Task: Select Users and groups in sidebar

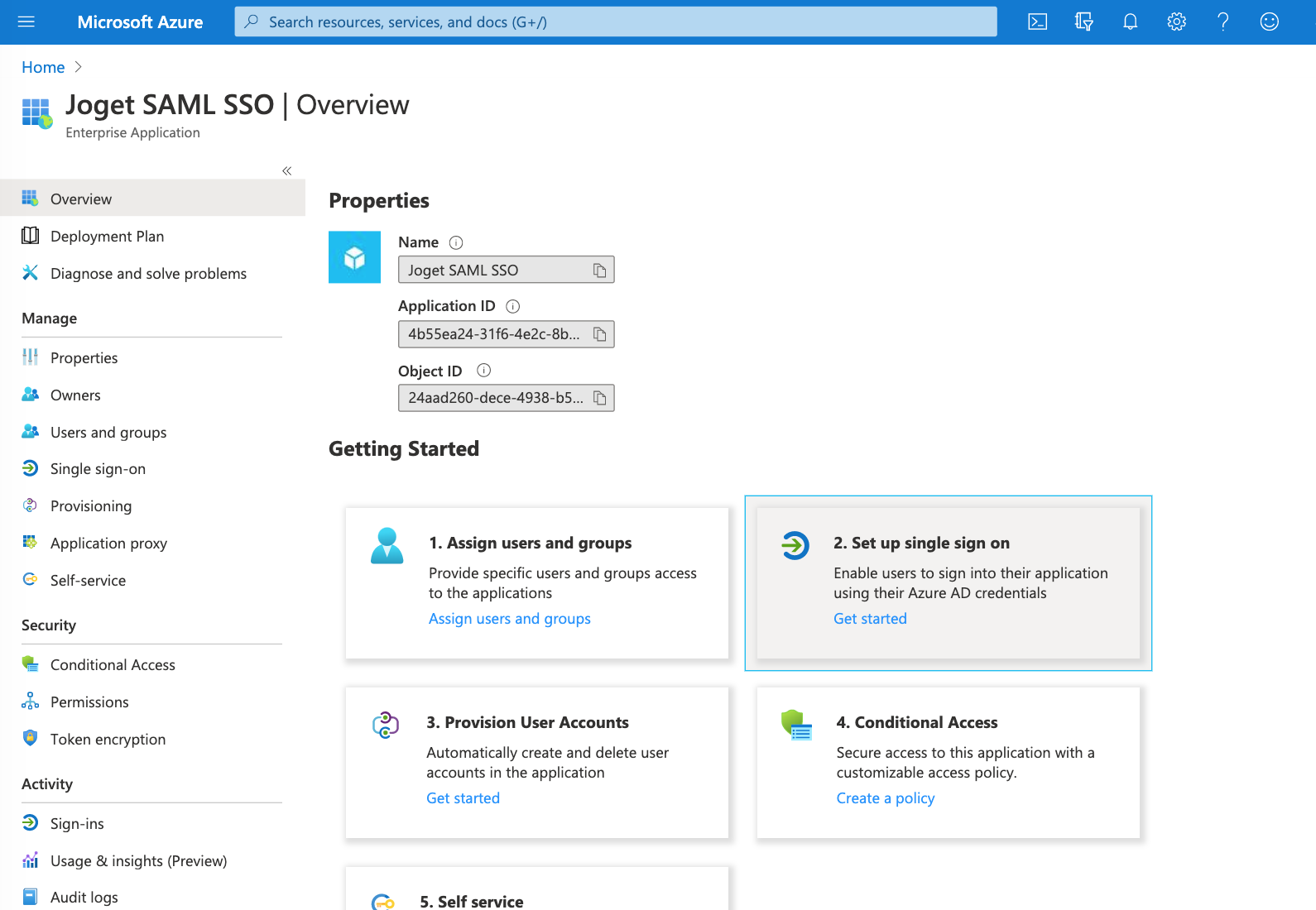Action: (x=108, y=433)
